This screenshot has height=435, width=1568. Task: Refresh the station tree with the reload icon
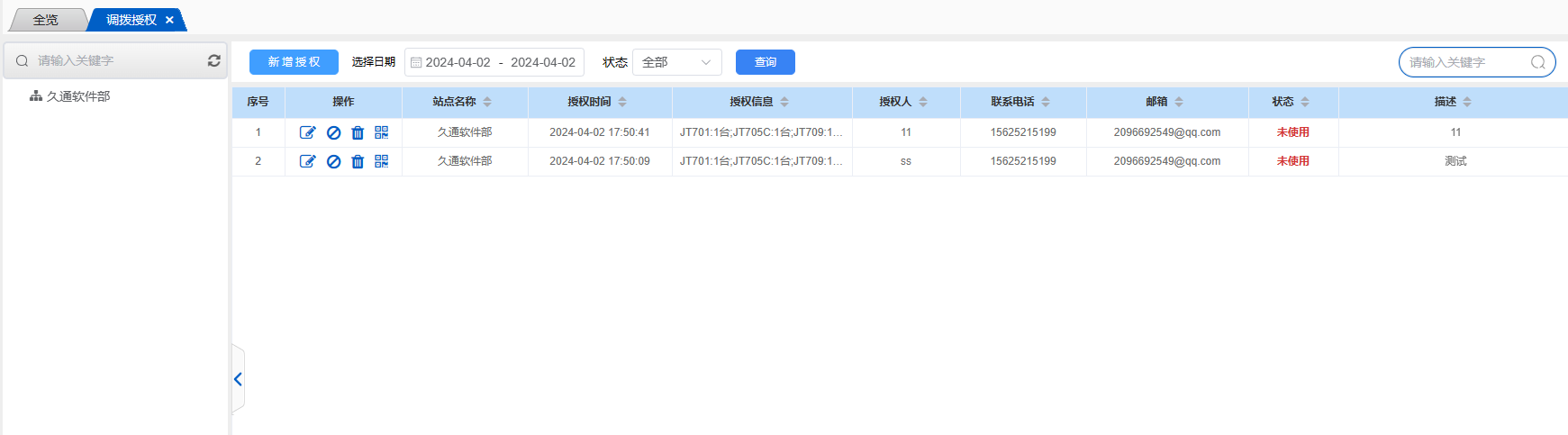[214, 60]
